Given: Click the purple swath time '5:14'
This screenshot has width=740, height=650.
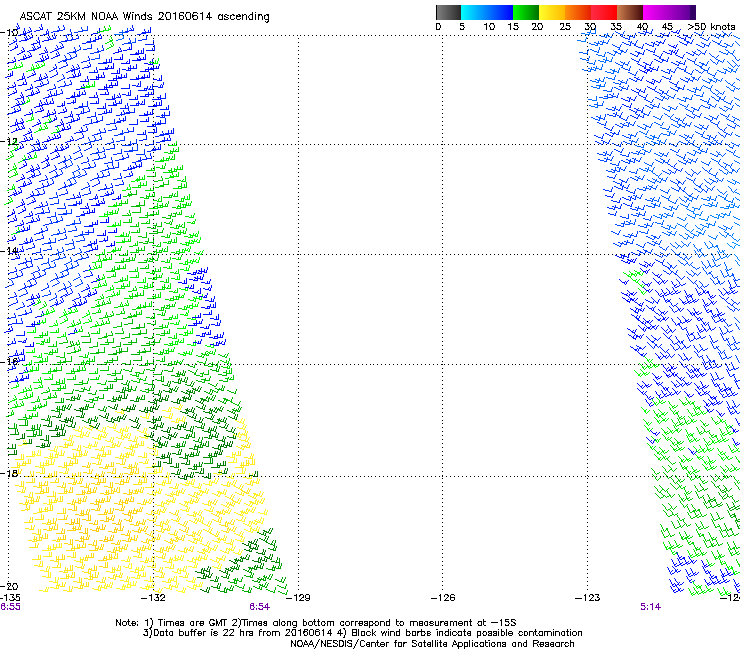Looking at the screenshot, I should pyautogui.click(x=650, y=607).
